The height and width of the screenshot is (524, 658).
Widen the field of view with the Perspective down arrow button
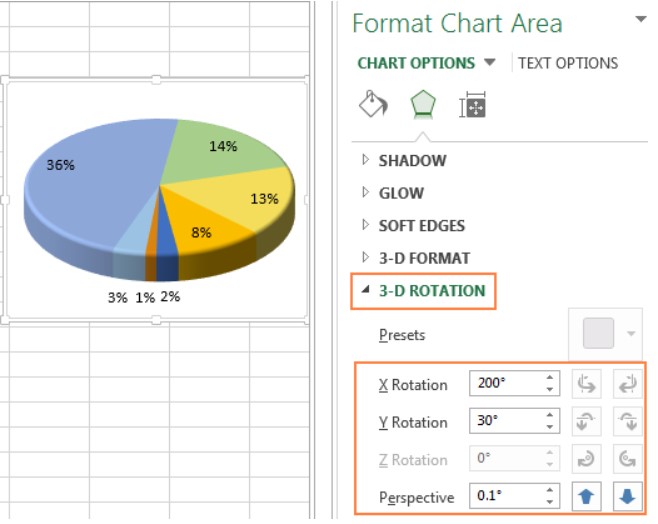click(627, 496)
